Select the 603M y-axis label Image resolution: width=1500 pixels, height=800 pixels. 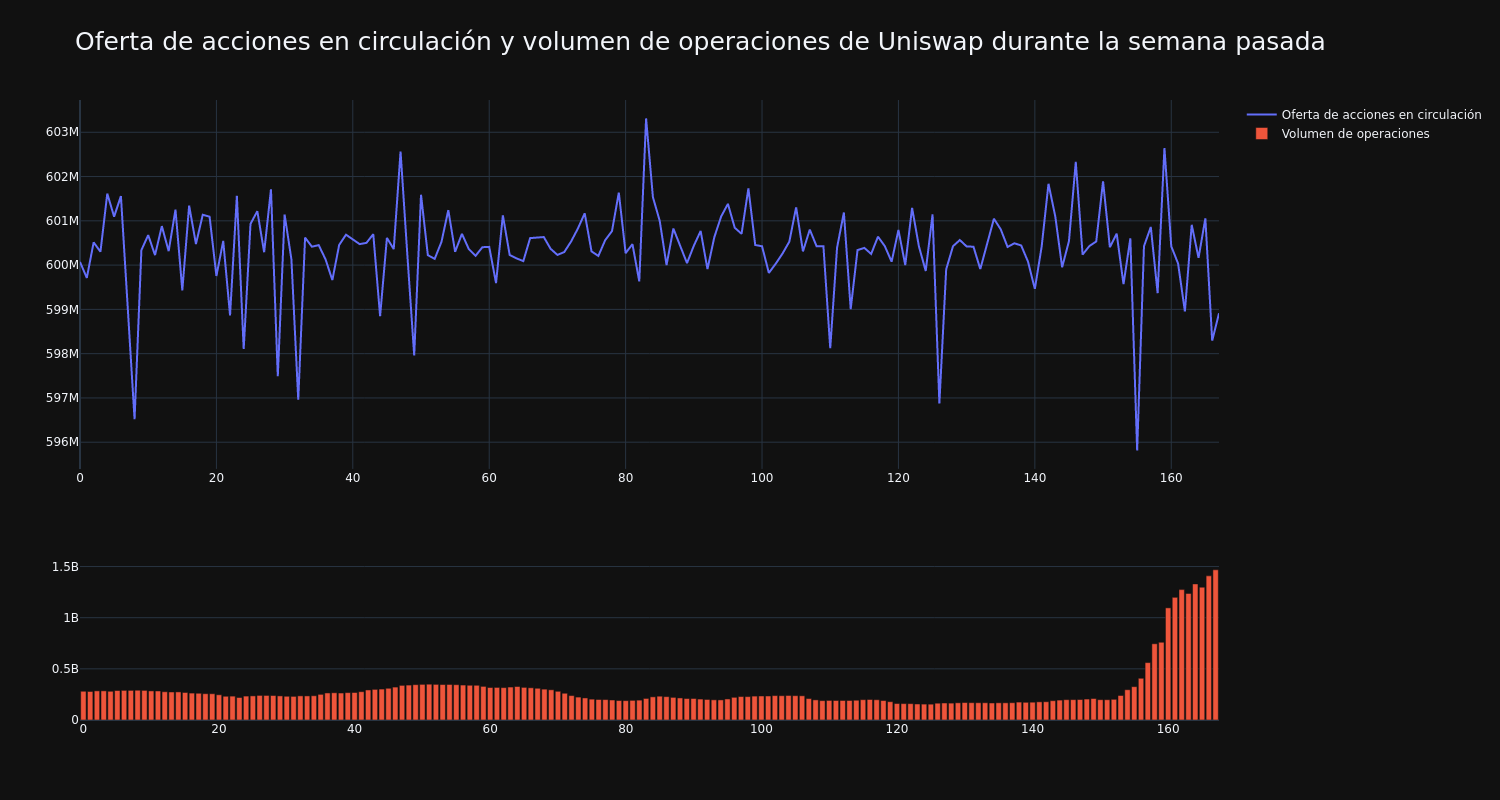point(62,132)
